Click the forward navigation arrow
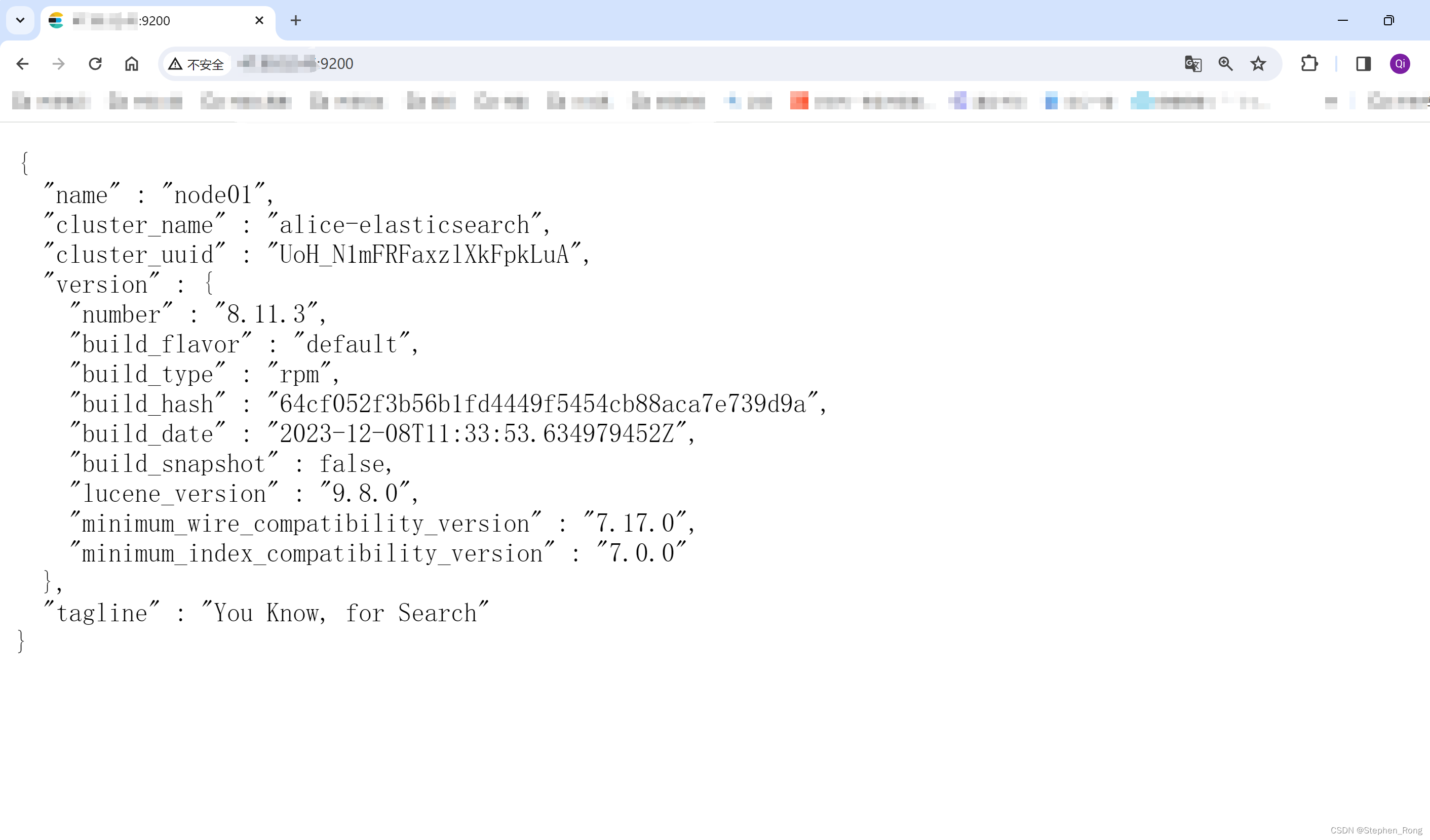 (x=58, y=63)
